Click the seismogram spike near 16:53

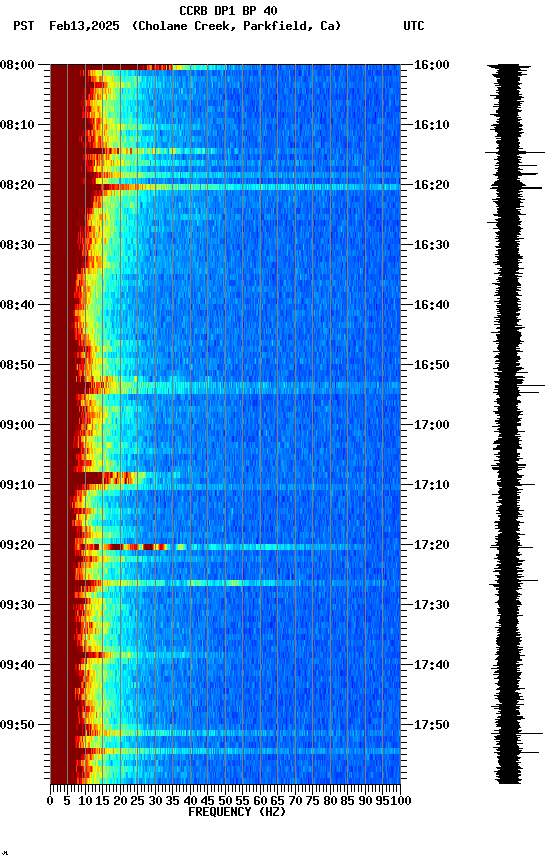(532, 386)
